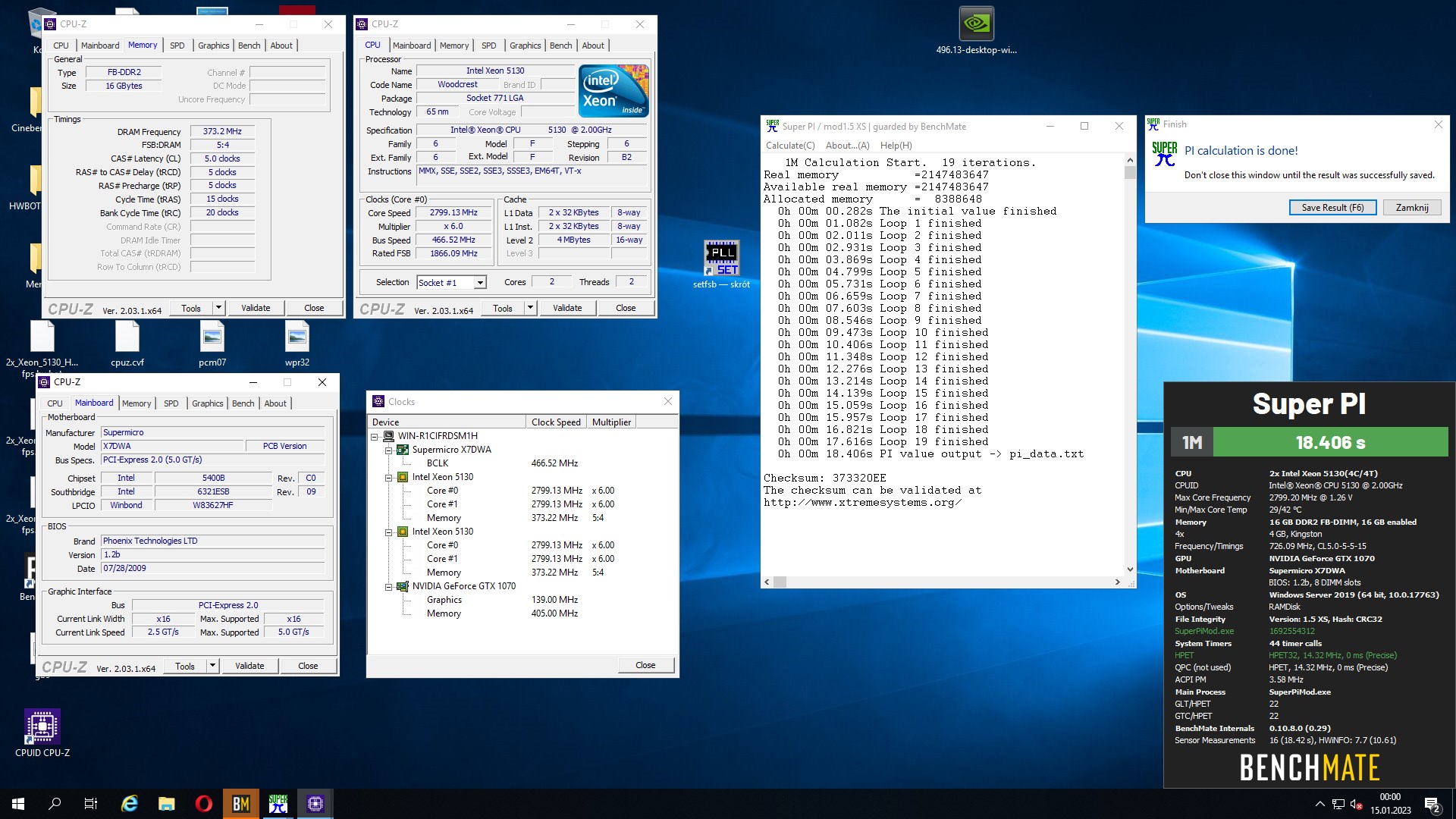Collapse the Supermicro X7DWA tree node
1456x819 pixels.
pos(389,450)
